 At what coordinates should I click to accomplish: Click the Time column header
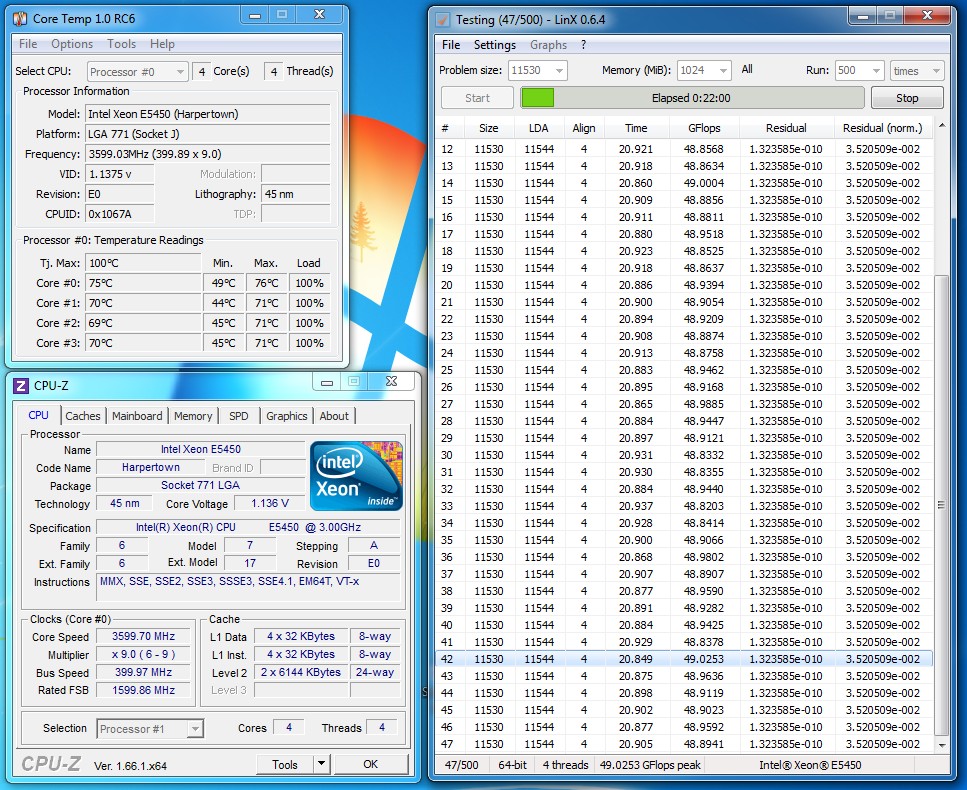(636, 128)
